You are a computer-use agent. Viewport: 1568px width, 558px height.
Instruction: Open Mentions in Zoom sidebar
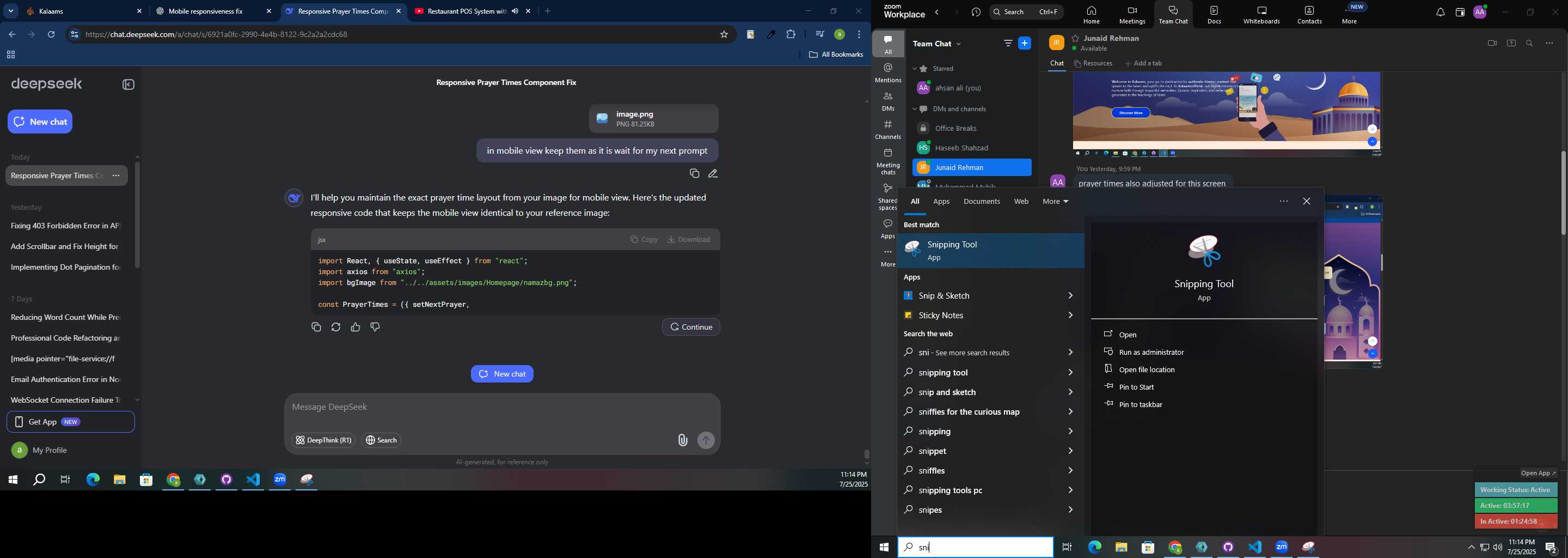pos(888,72)
